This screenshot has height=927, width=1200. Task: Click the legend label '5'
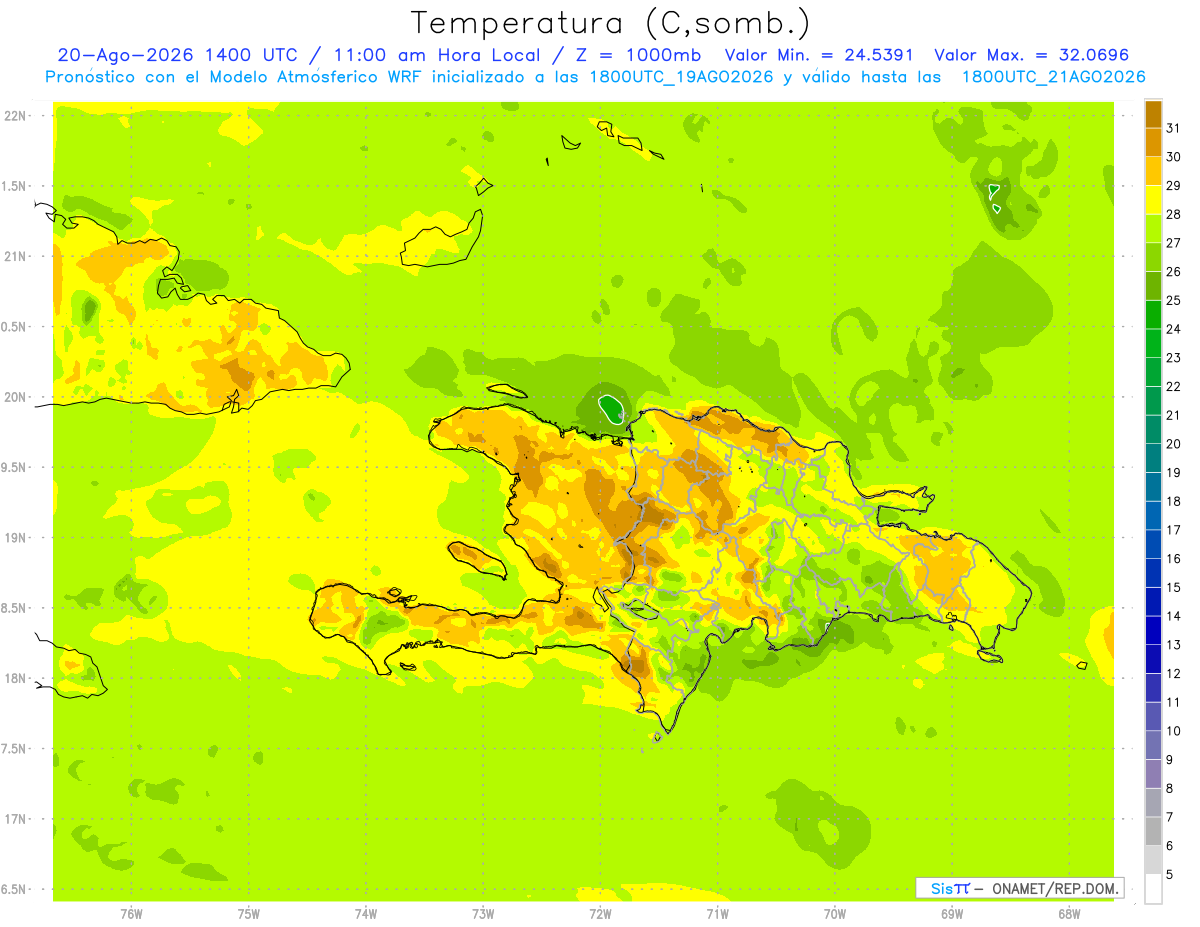click(x=1169, y=875)
